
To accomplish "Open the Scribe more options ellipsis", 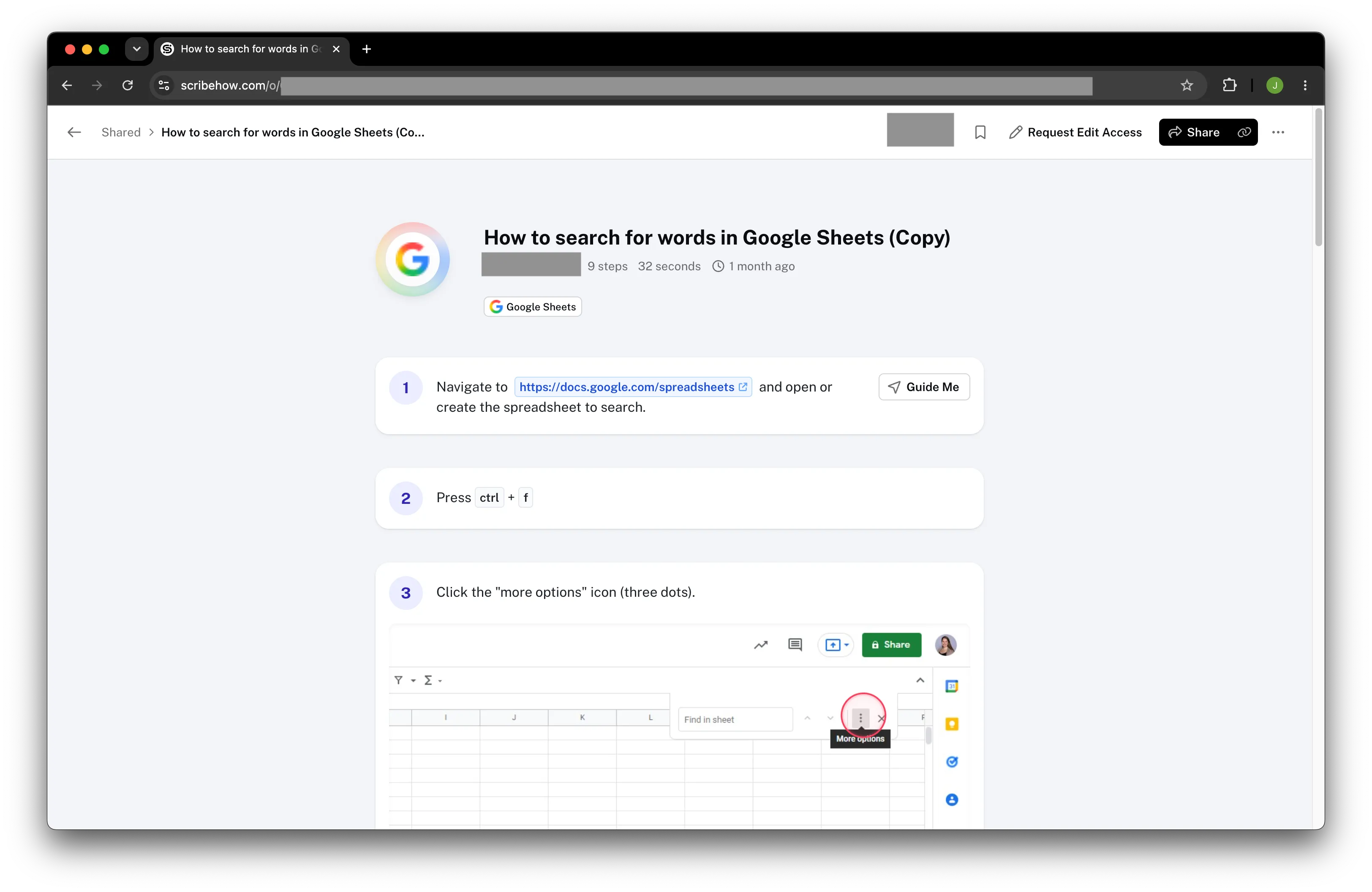I will coord(1278,133).
